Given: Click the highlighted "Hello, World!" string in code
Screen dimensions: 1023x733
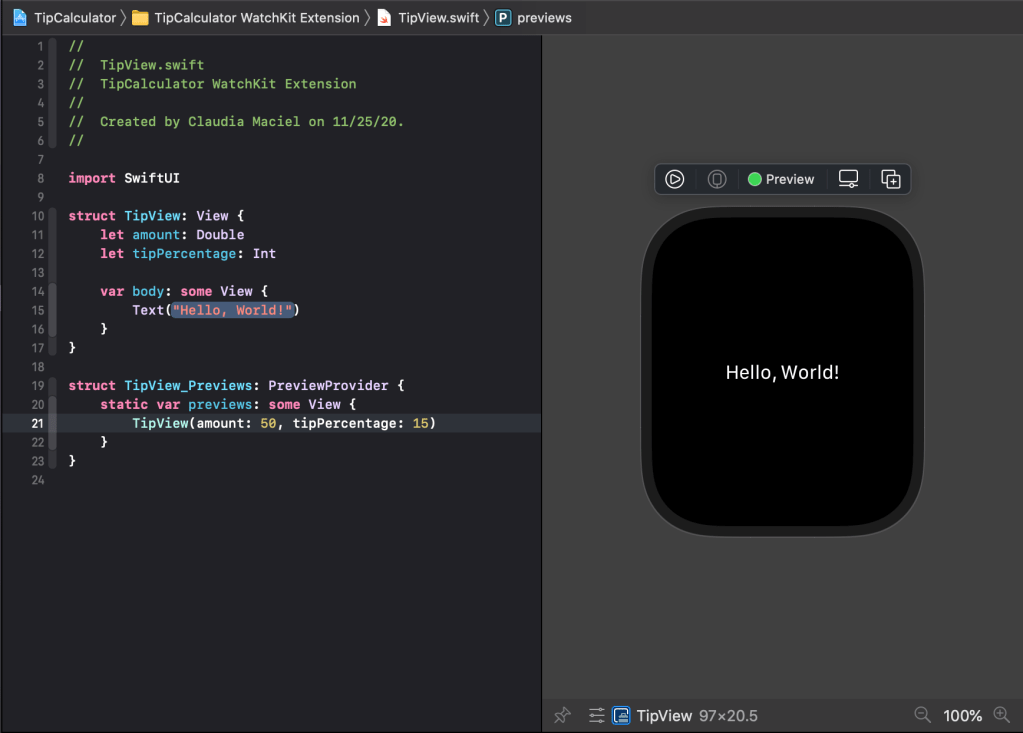Looking at the screenshot, I should click(x=232, y=310).
